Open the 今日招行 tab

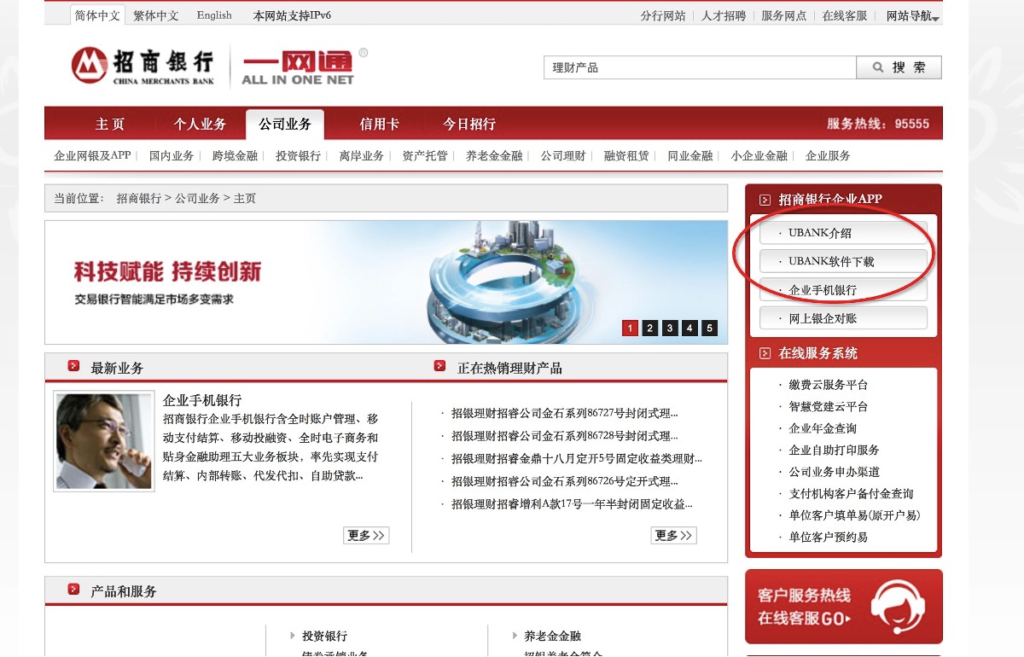click(x=469, y=124)
